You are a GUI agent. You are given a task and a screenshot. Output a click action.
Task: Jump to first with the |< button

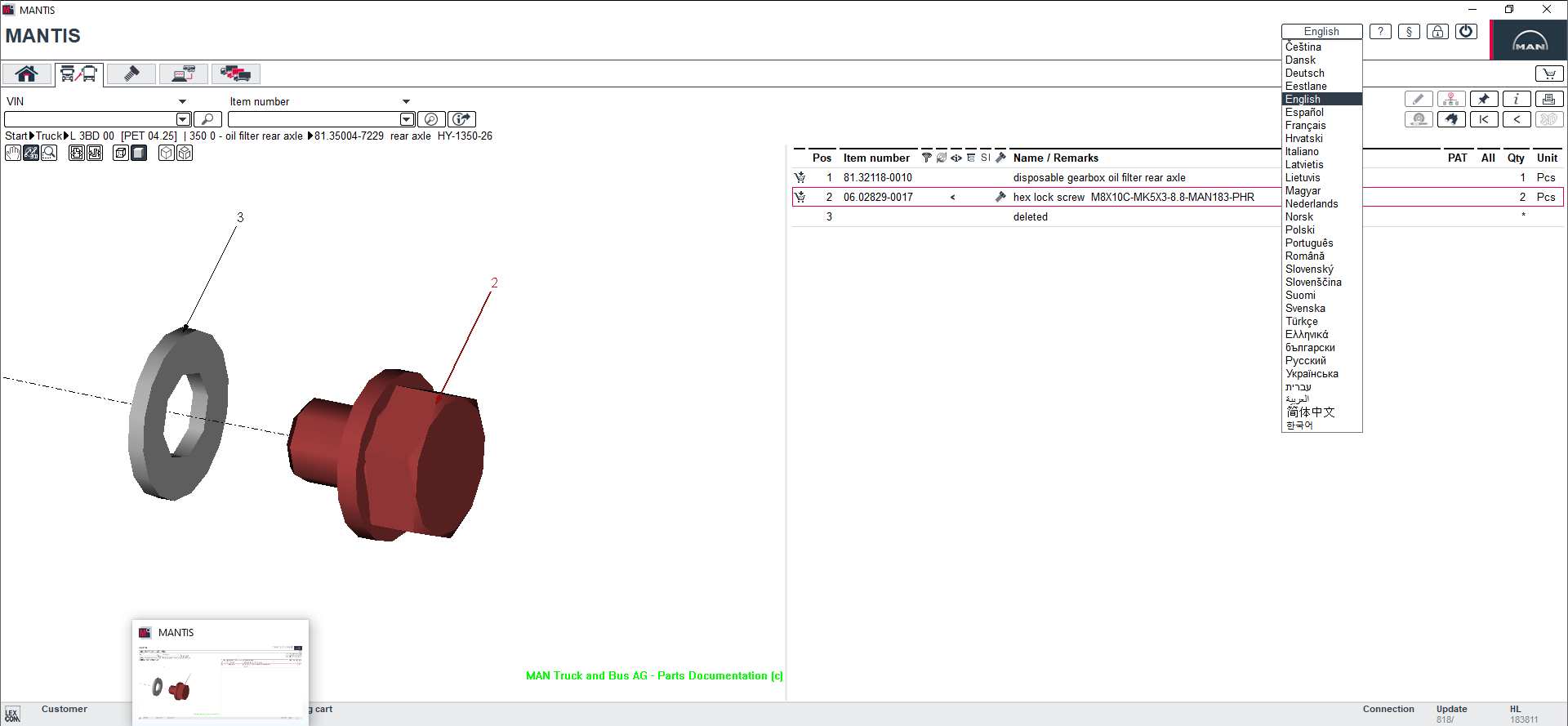(x=1484, y=119)
